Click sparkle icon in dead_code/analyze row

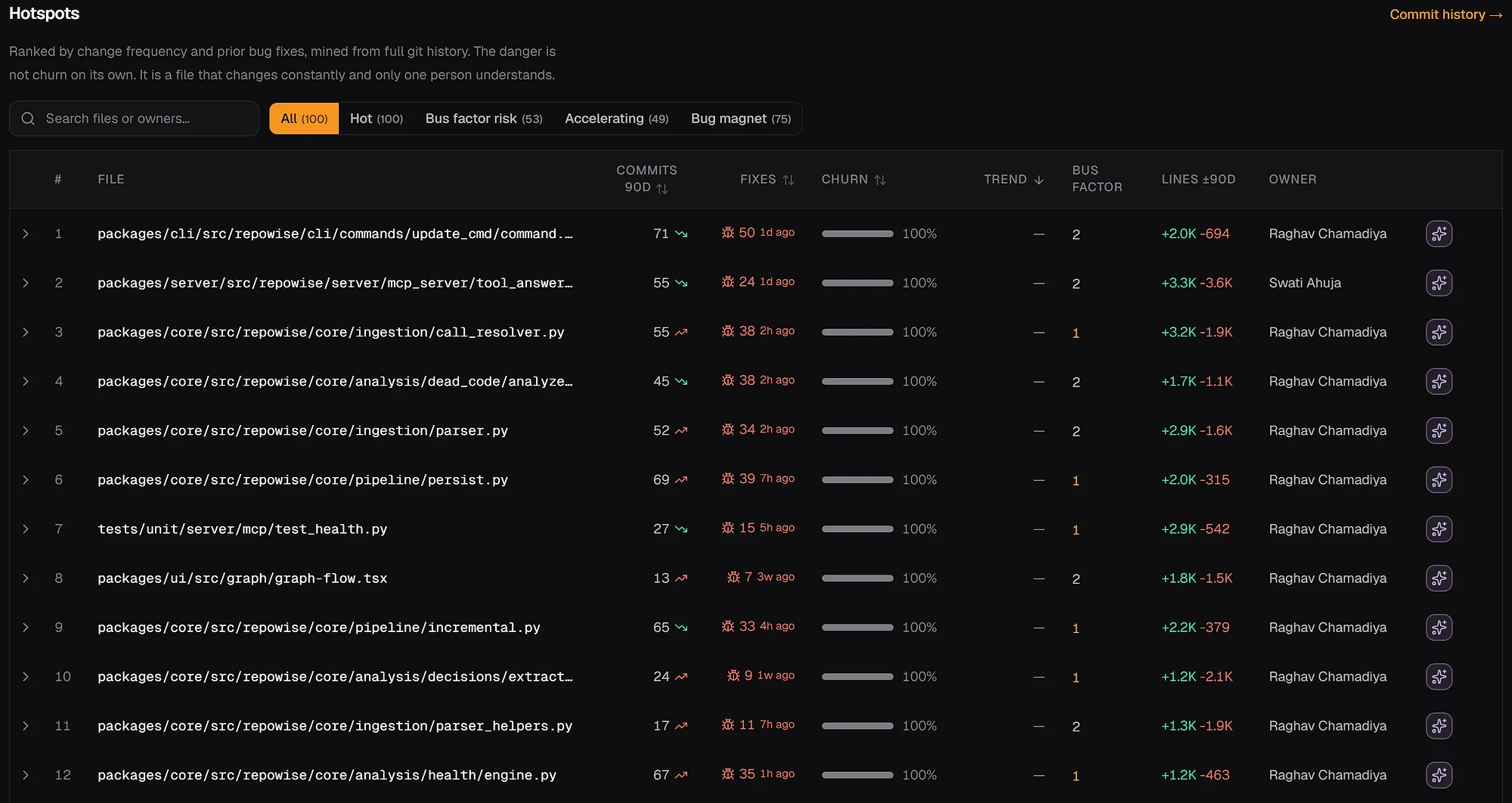click(1439, 381)
